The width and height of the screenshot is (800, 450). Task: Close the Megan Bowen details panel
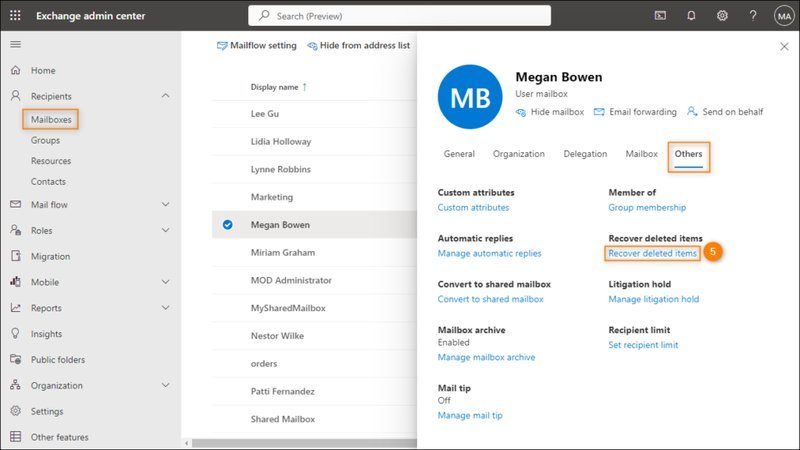point(784,46)
